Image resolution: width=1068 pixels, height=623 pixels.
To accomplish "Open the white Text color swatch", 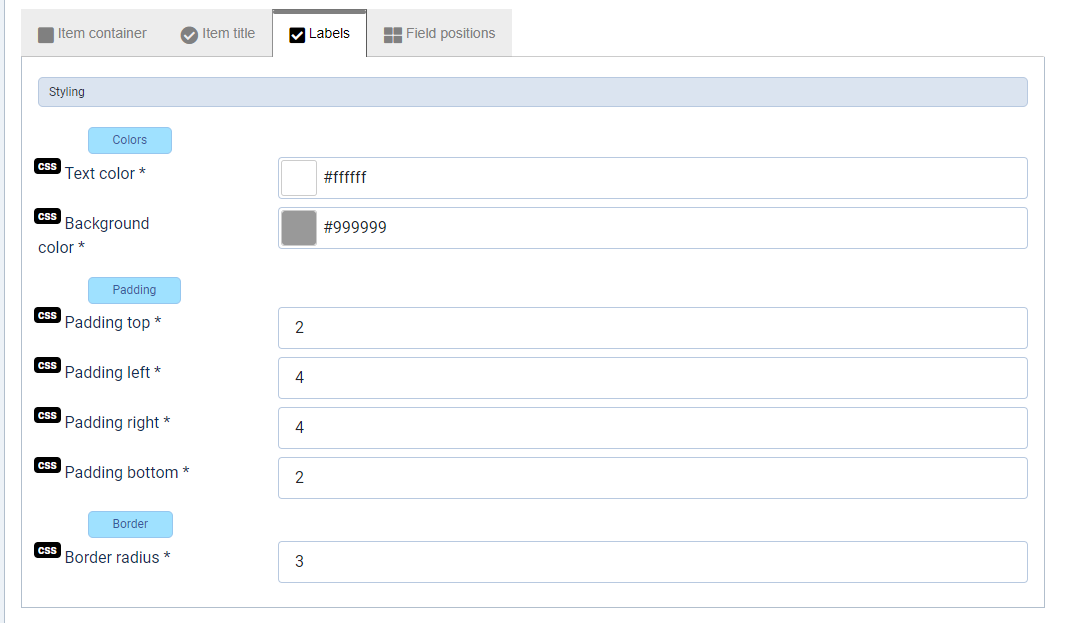I will pyautogui.click(x=299, y=178).
